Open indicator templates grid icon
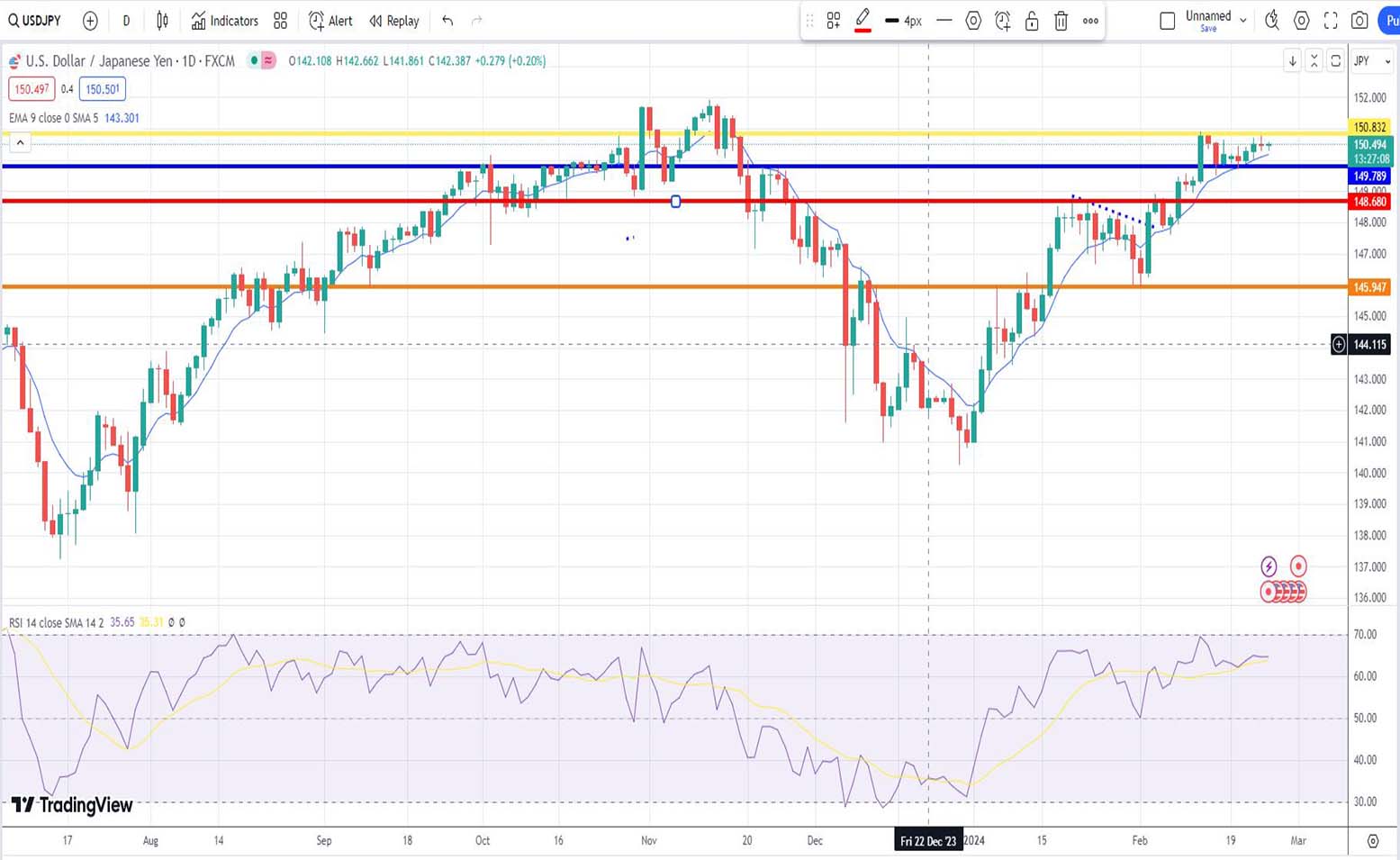Viewport: 1400px width, 860px height. (x=281, y=21)
